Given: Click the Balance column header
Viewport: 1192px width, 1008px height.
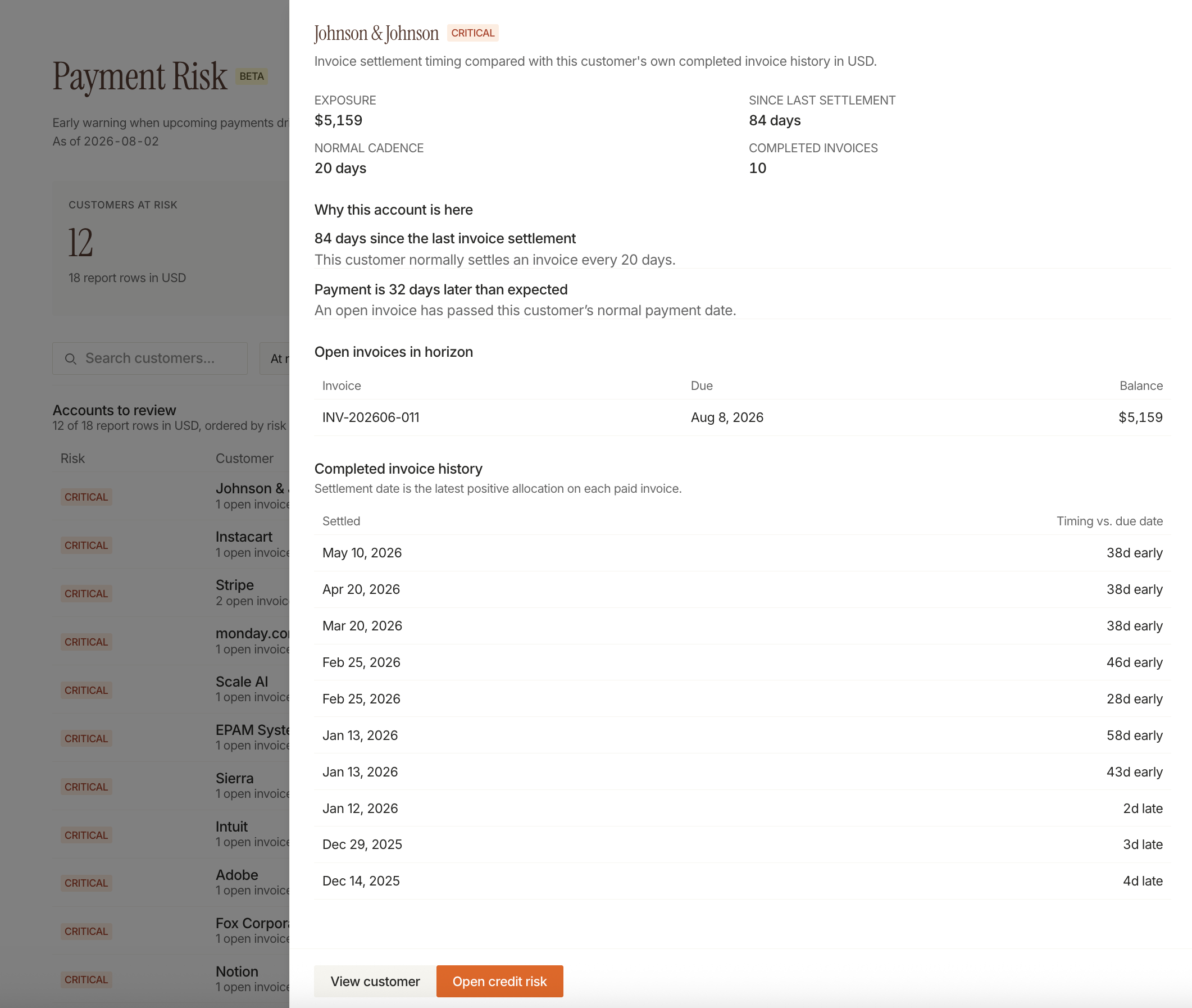Looking at the screenshot, I should click(1141, 385).
